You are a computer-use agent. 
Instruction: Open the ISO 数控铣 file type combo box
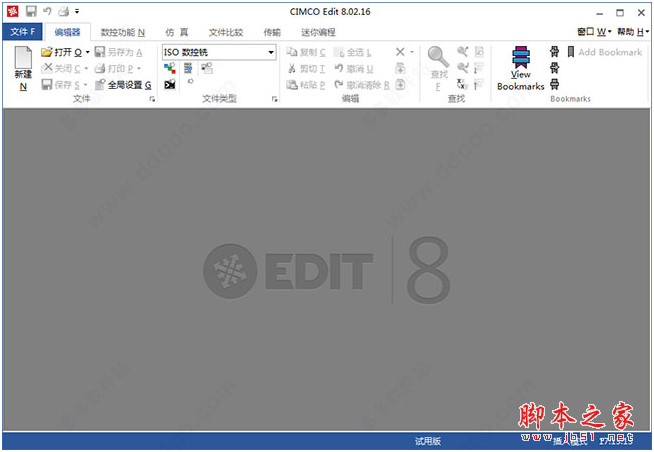coord(219,53)
